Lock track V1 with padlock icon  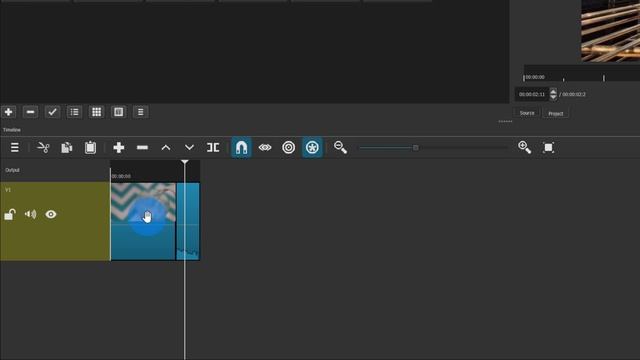coord(10,214)
